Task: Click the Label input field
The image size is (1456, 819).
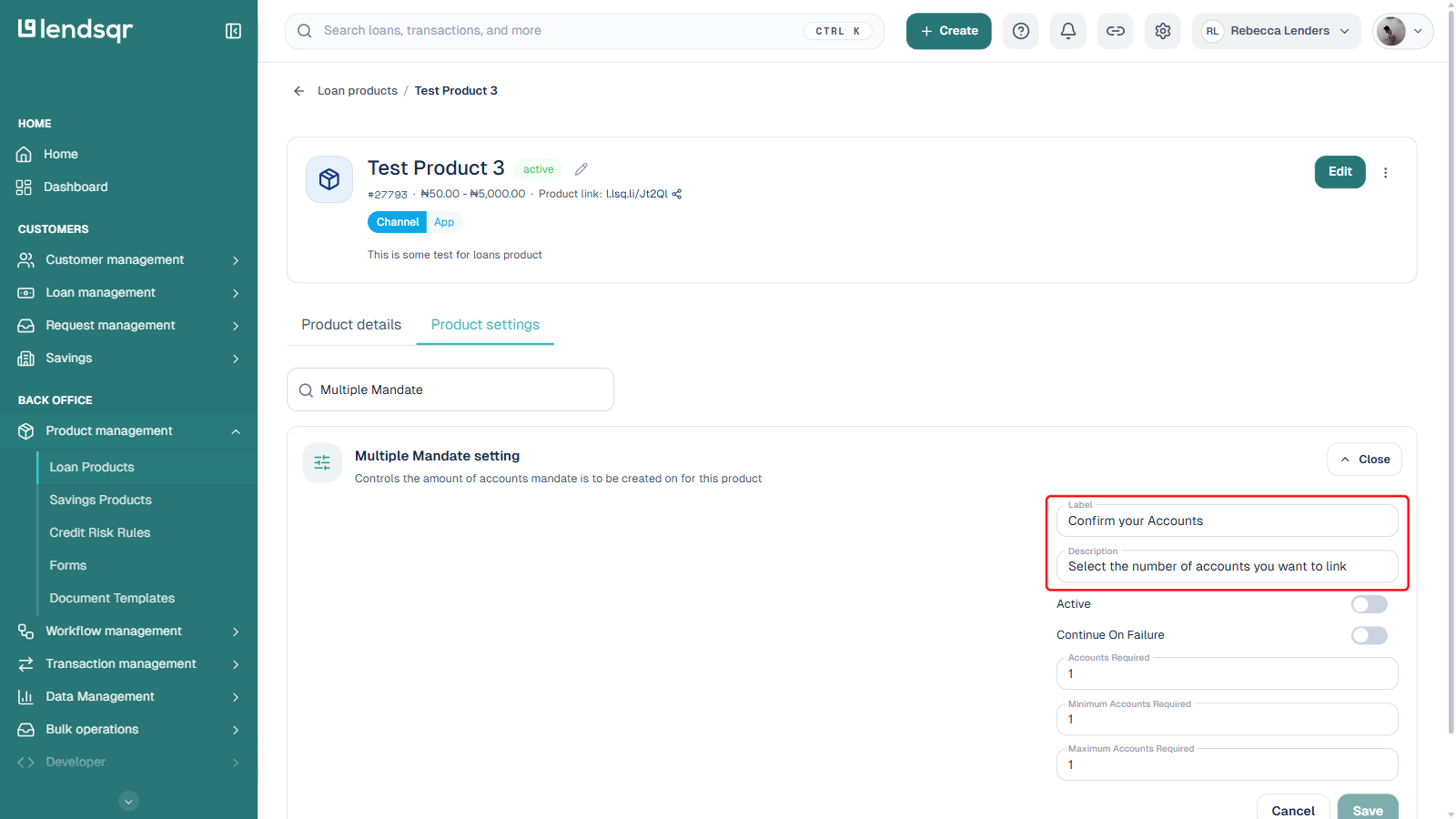Action: click(1227, 521)
